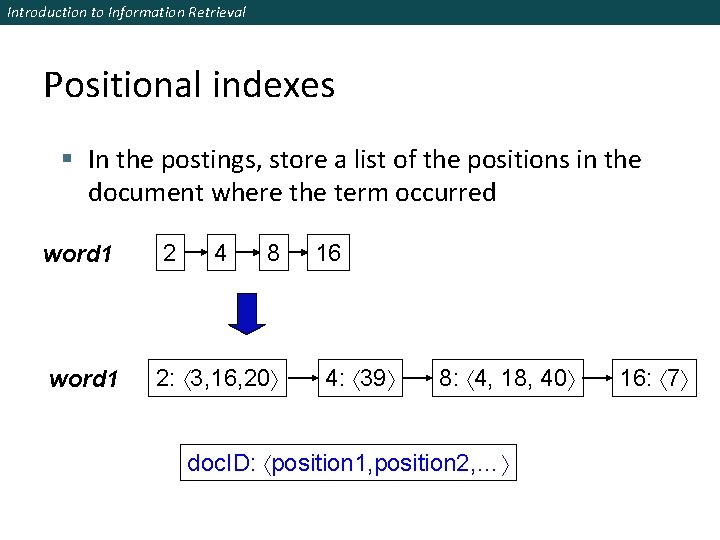720x540 pixels.
Task: Click the arrow between postings 4 and 8
Action: [417, 378]
